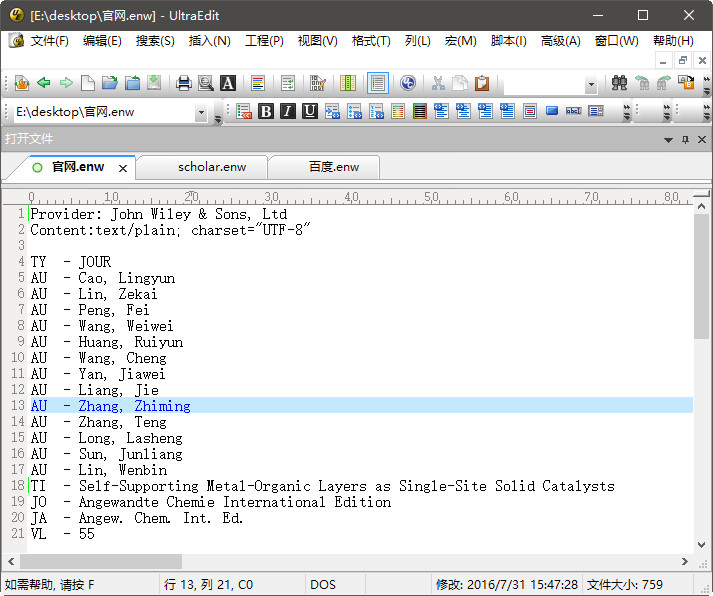Image resolution: width=713 pixels, height=596 pixels.
Task: Click in the find text input box
Action: [x=544, y=84]
